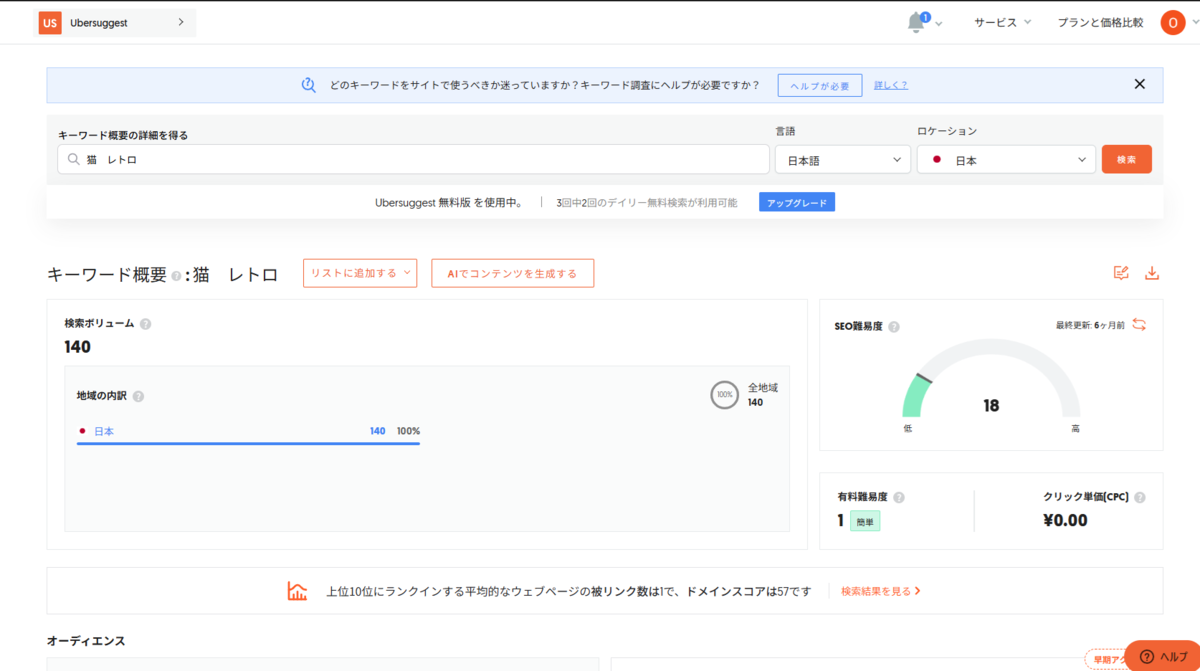Viewport: 1200px width, 671px height.
Task: Click the chart icon in backlink summary
Action: 297,591
